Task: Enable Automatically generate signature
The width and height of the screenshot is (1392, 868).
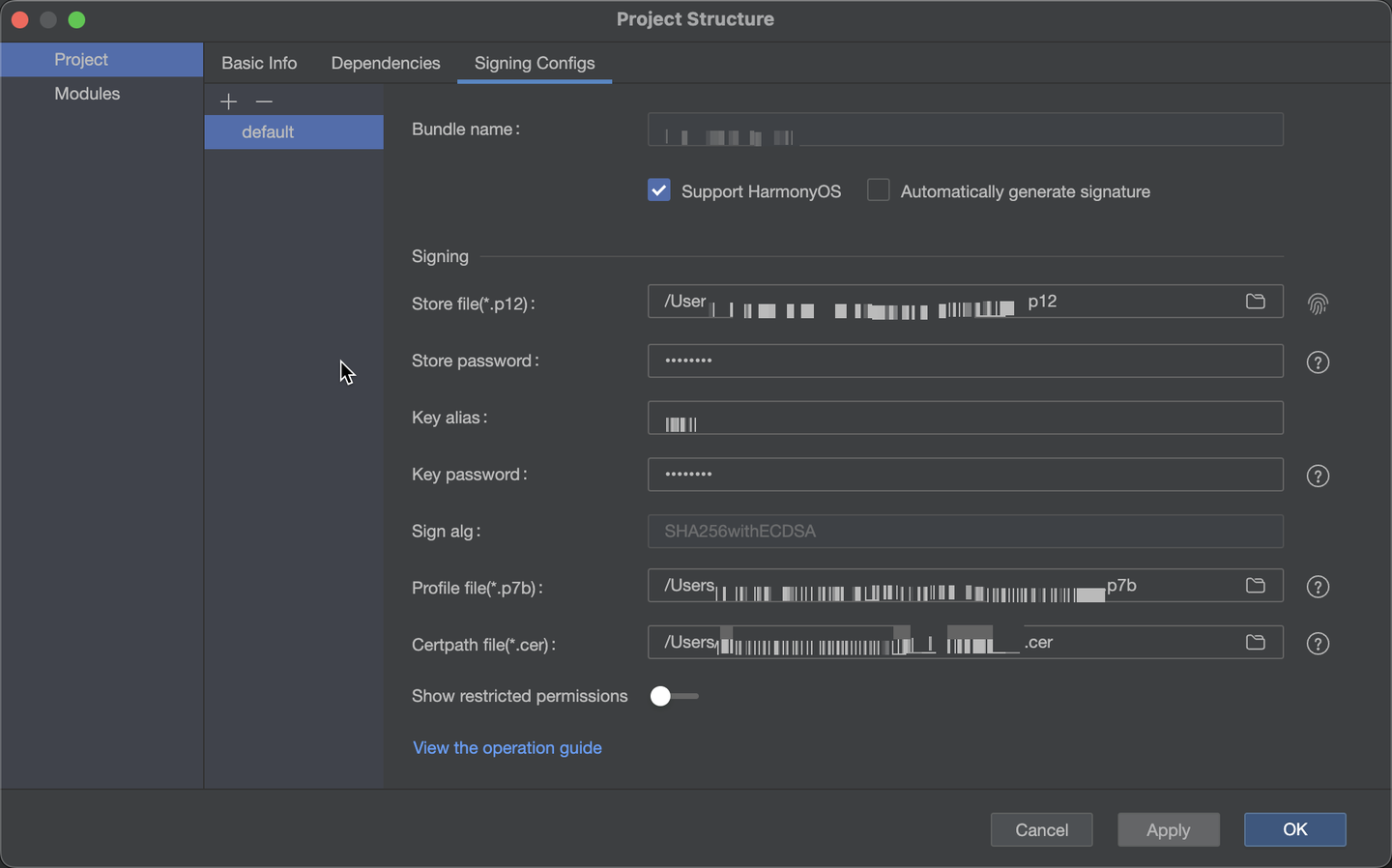Action: [879, 190]
